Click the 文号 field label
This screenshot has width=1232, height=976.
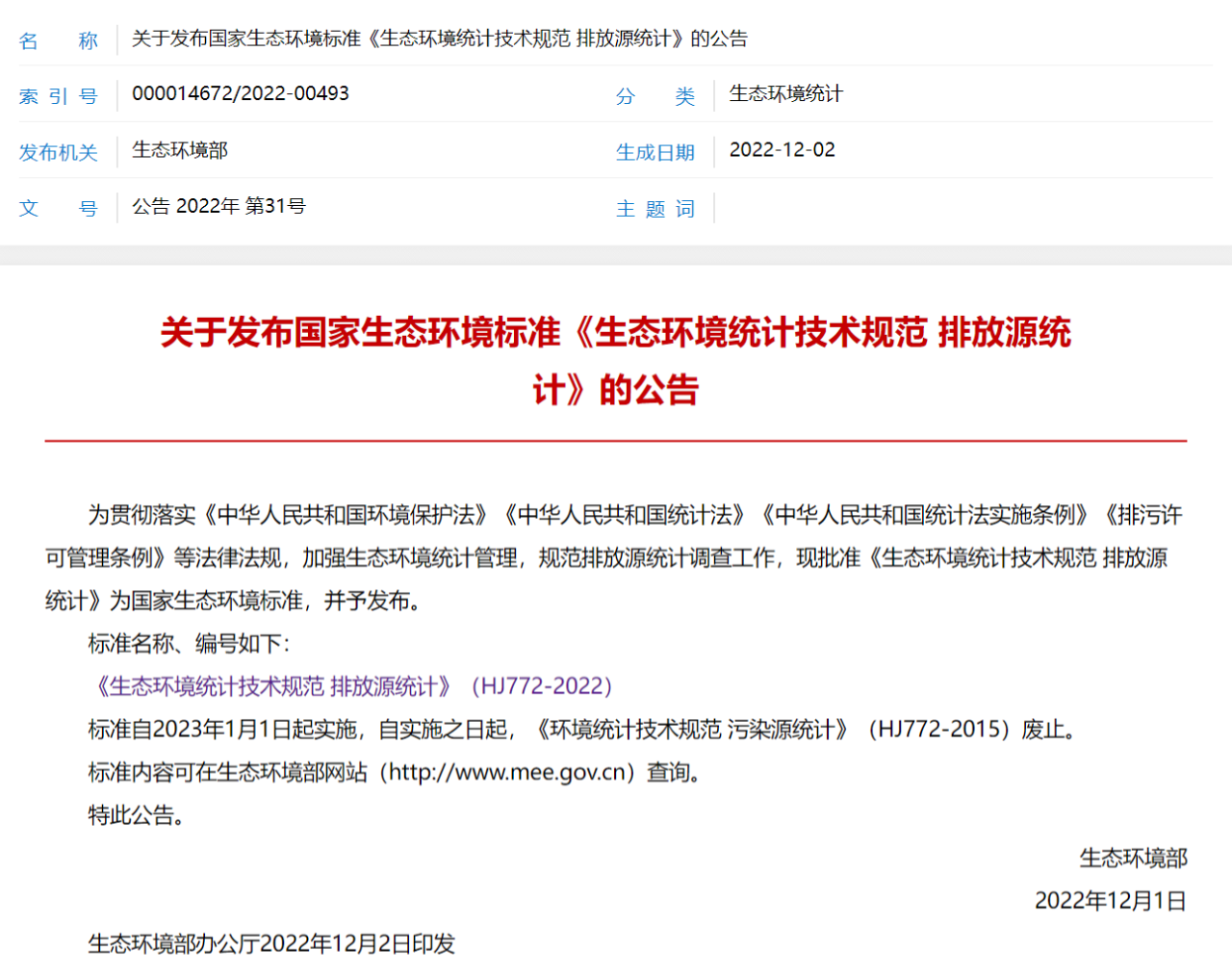click(x=59, y=208)
